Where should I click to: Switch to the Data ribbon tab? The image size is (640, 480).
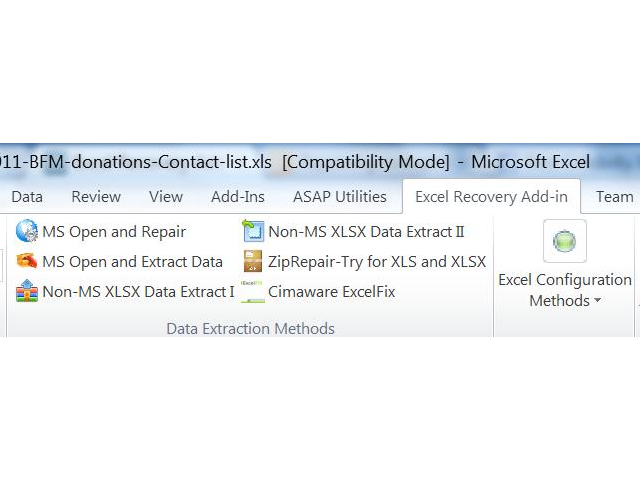point(27,197)
